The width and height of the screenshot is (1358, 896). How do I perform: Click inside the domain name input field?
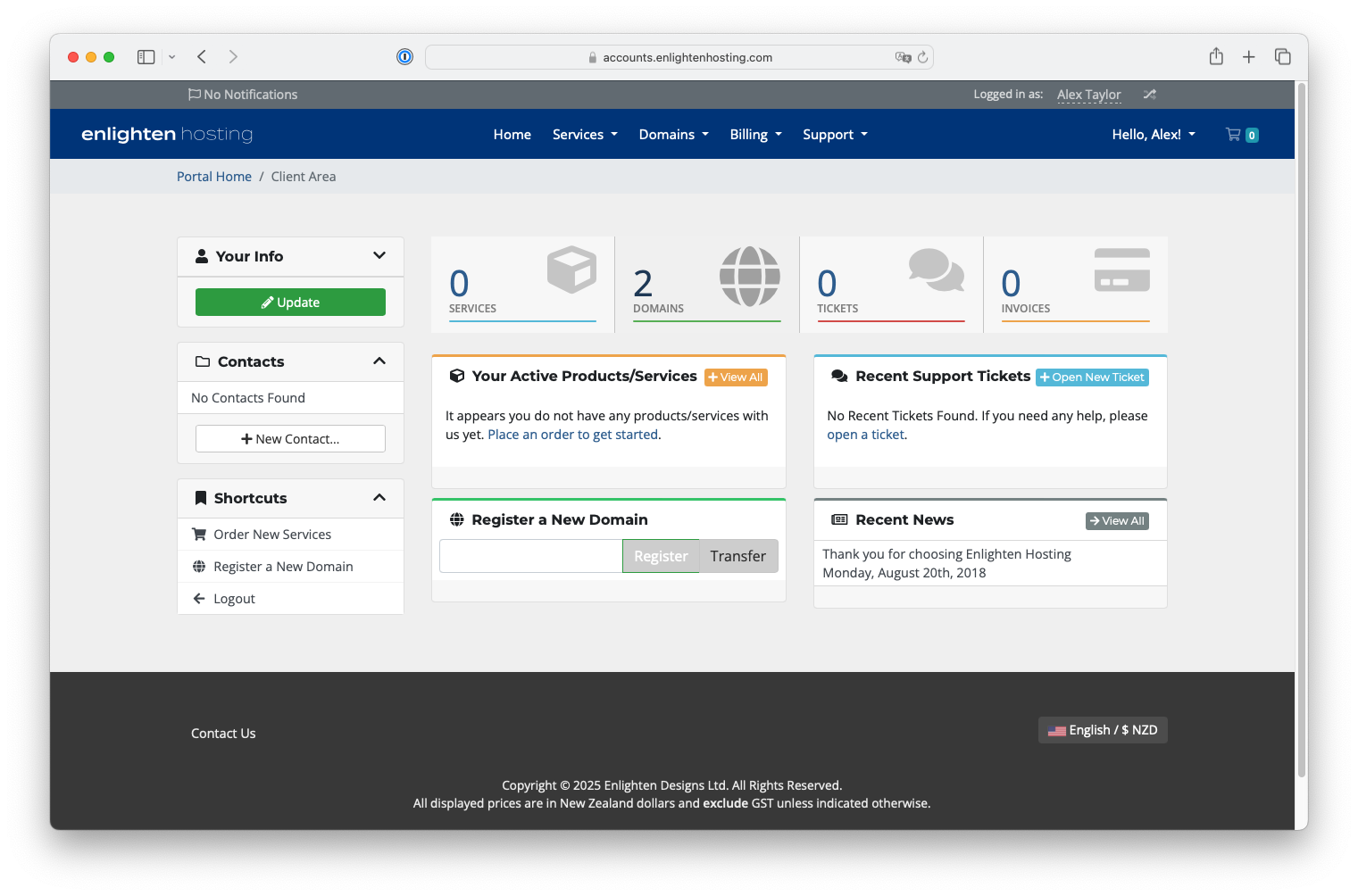[530, 556]
